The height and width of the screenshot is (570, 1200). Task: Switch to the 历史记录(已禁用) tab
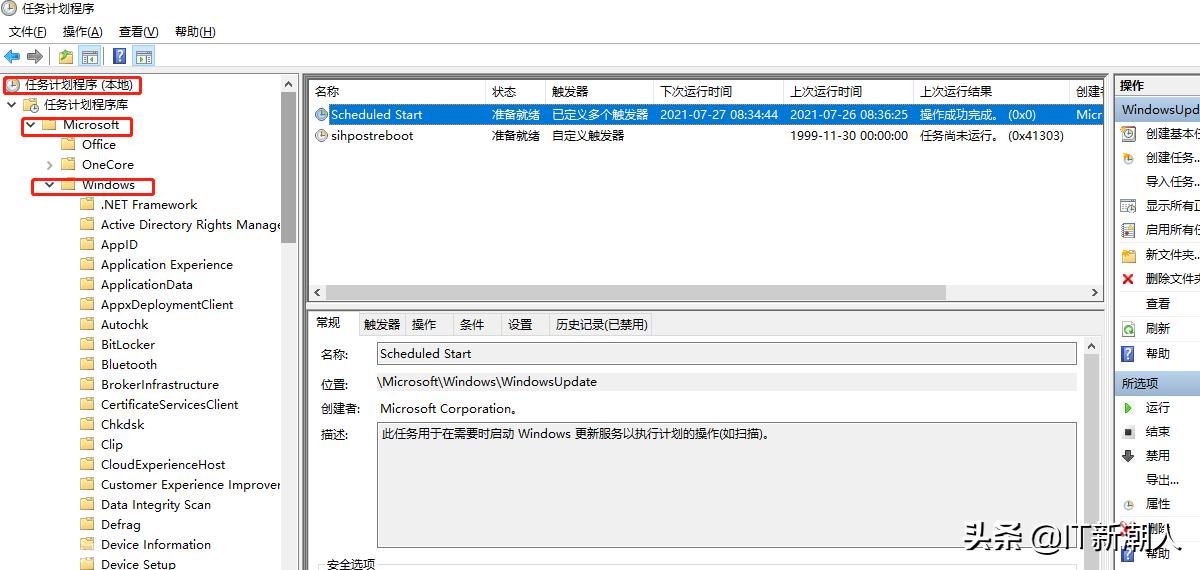pos(602,325)
